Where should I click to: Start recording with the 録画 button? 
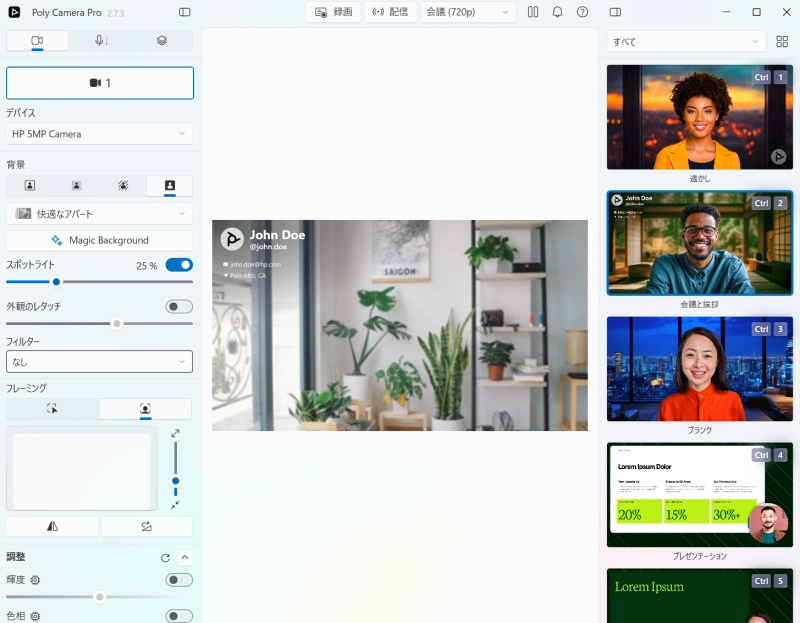coord(333,12)
